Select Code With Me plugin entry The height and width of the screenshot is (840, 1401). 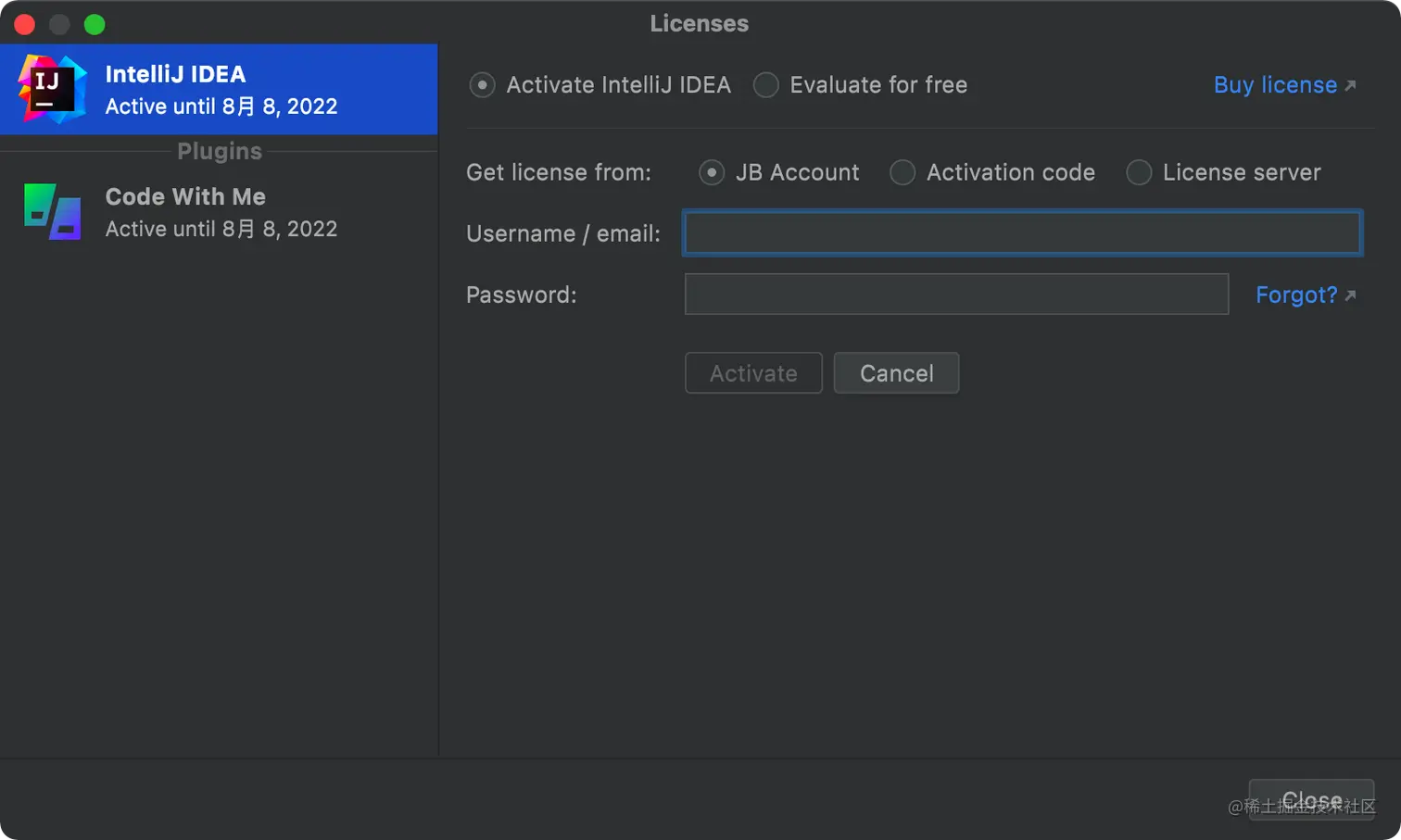click(x=219, y=212)
